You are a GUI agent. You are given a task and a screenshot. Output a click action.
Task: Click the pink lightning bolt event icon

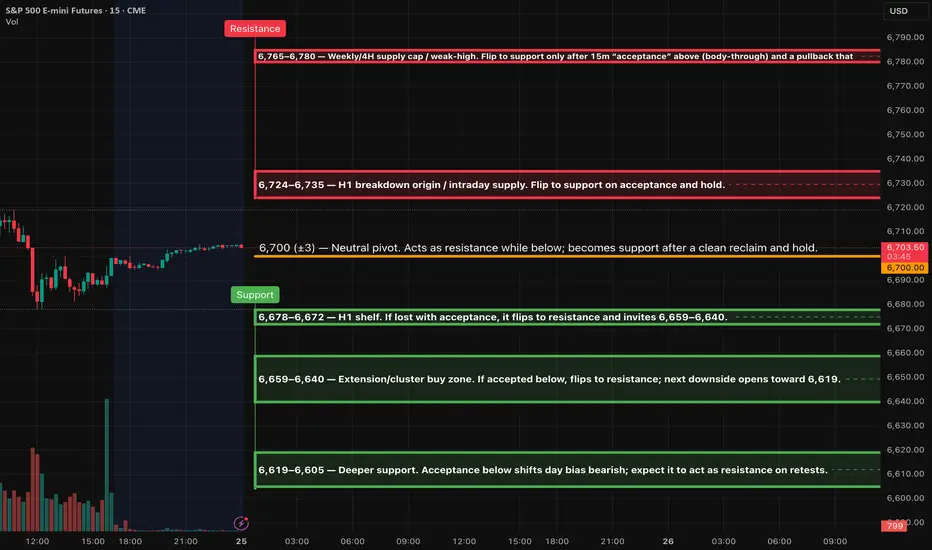coord(240,522)
